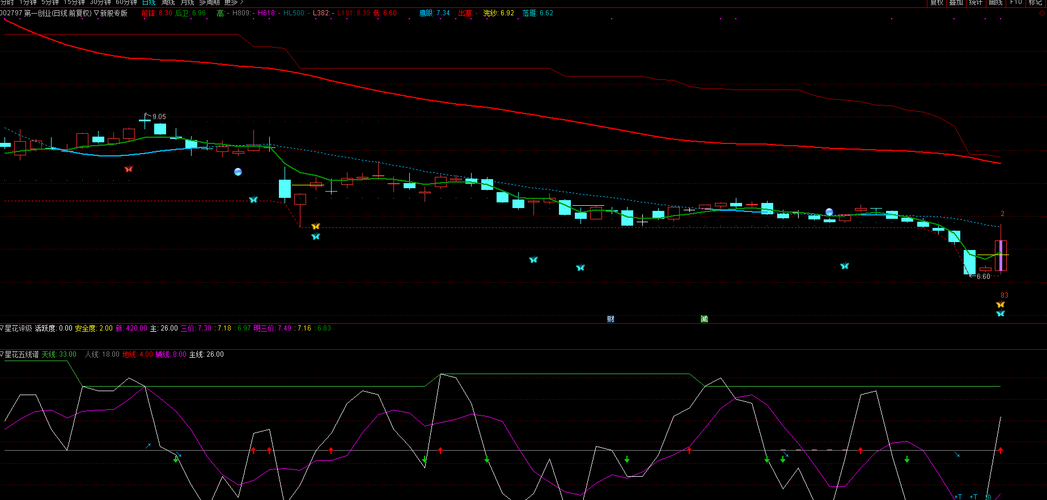Switch to the 1分钟 period tab

tap(28, 3)
